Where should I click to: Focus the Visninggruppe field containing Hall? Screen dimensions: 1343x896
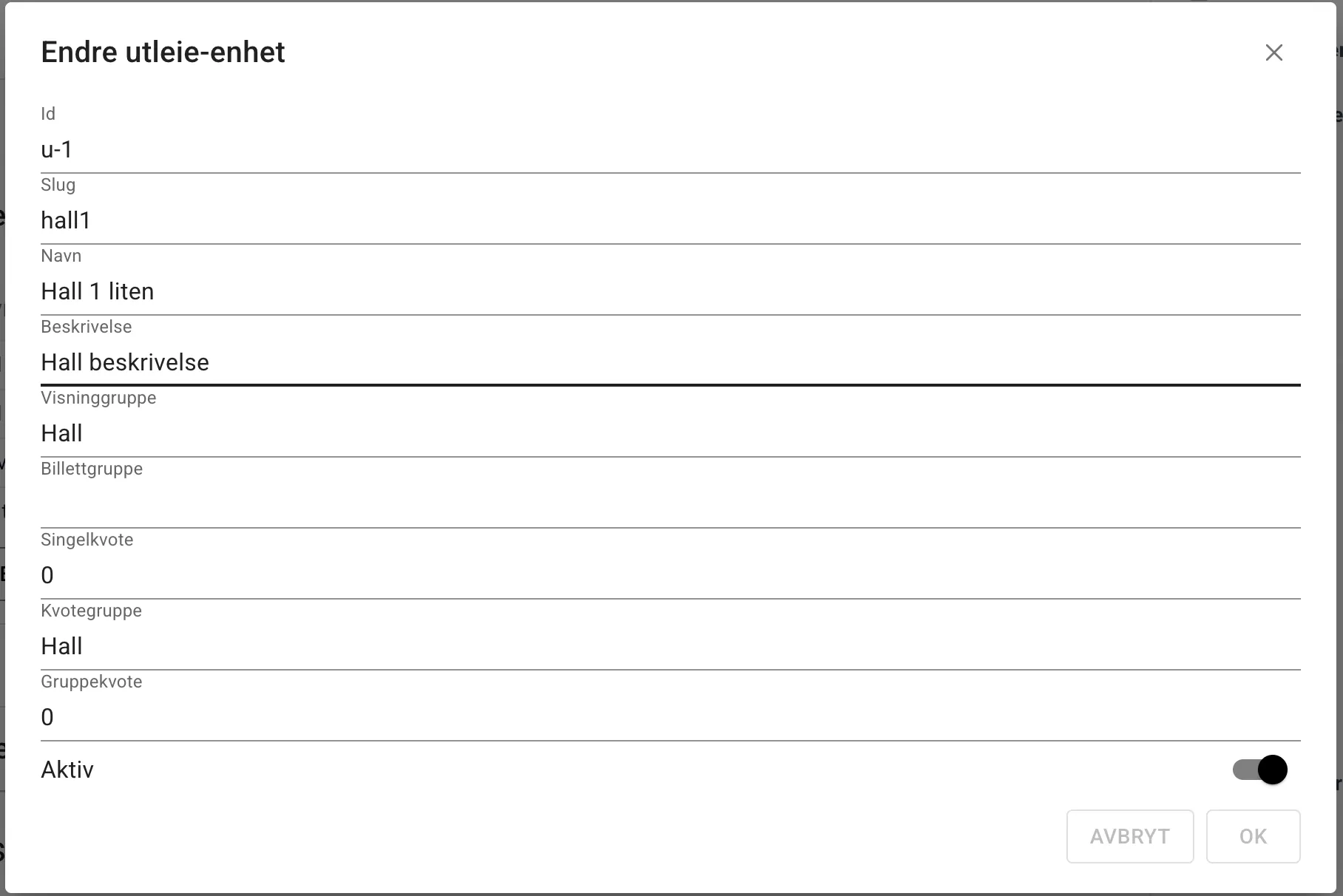[670, 434]
